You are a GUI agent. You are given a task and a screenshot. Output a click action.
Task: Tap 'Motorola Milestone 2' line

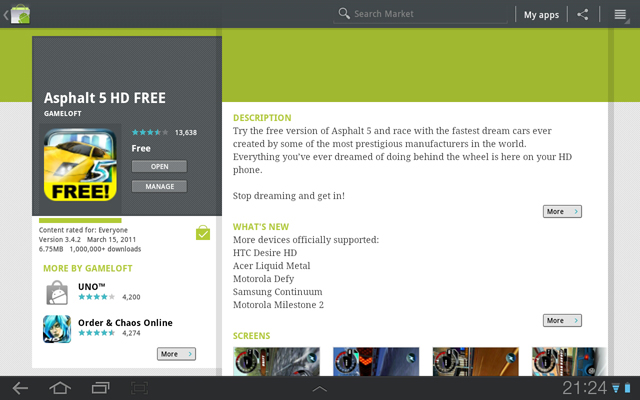click(x=278, y=305)
